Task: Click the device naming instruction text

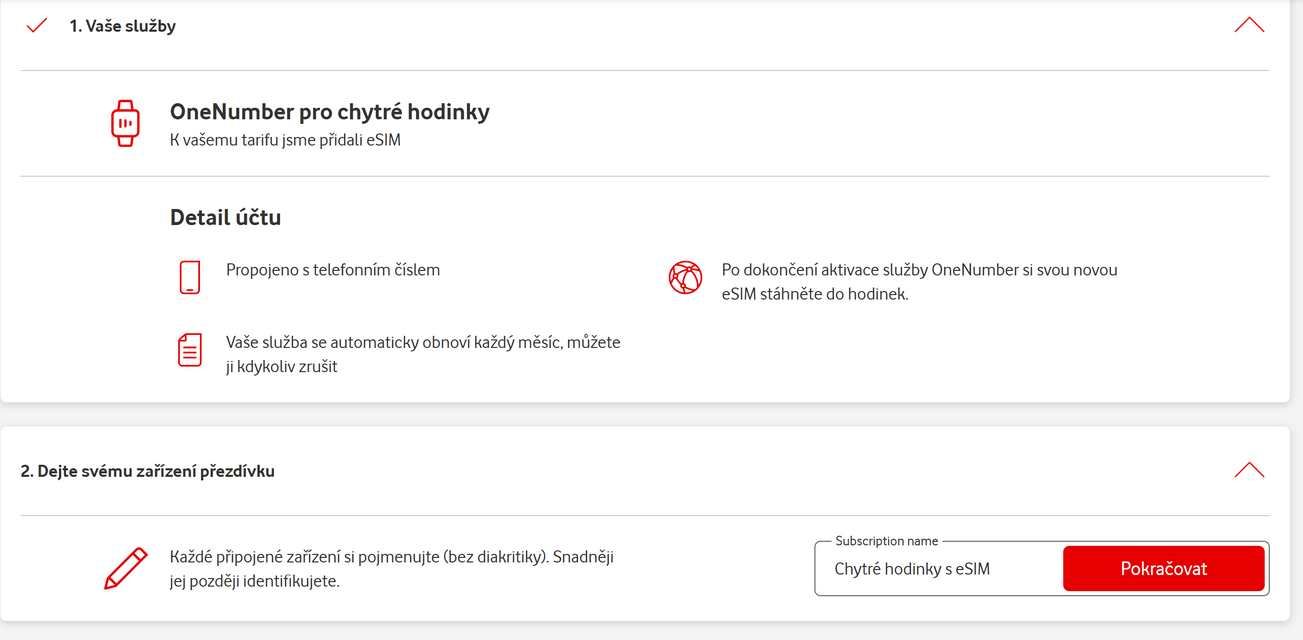Action: (x=391, y=568)
